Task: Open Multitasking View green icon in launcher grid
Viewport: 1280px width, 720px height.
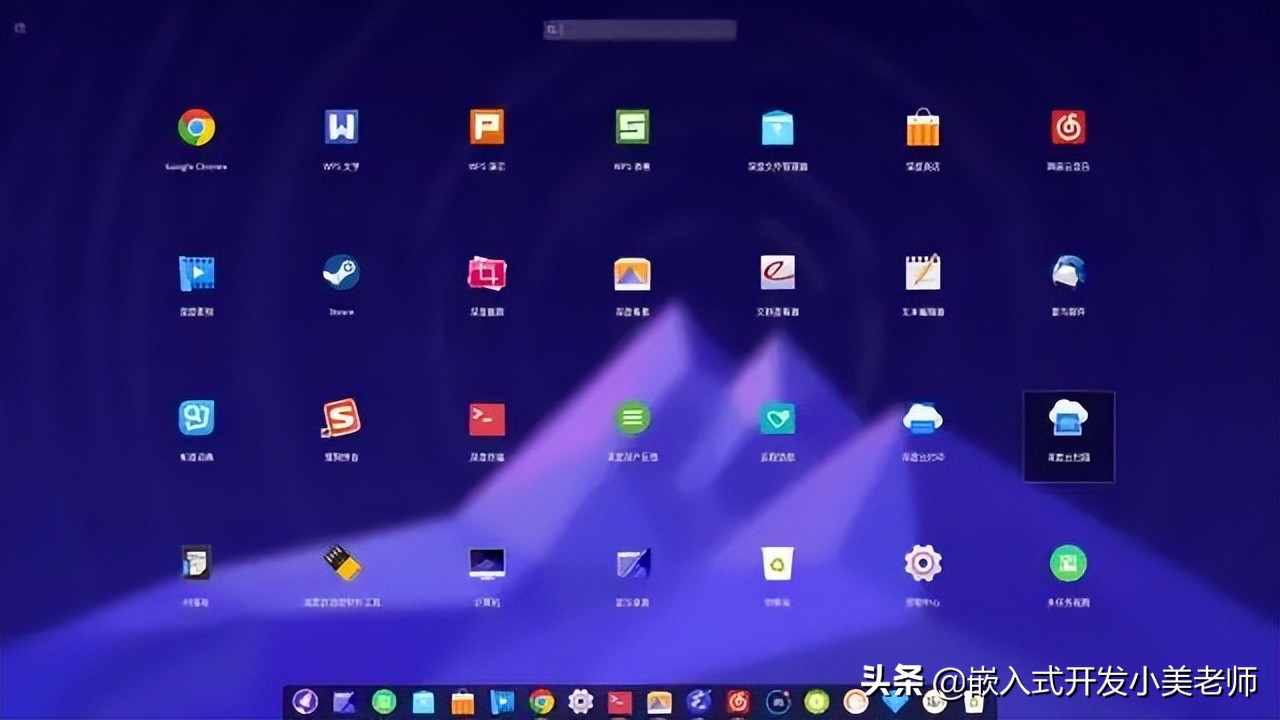Action: click(1068, 563)
